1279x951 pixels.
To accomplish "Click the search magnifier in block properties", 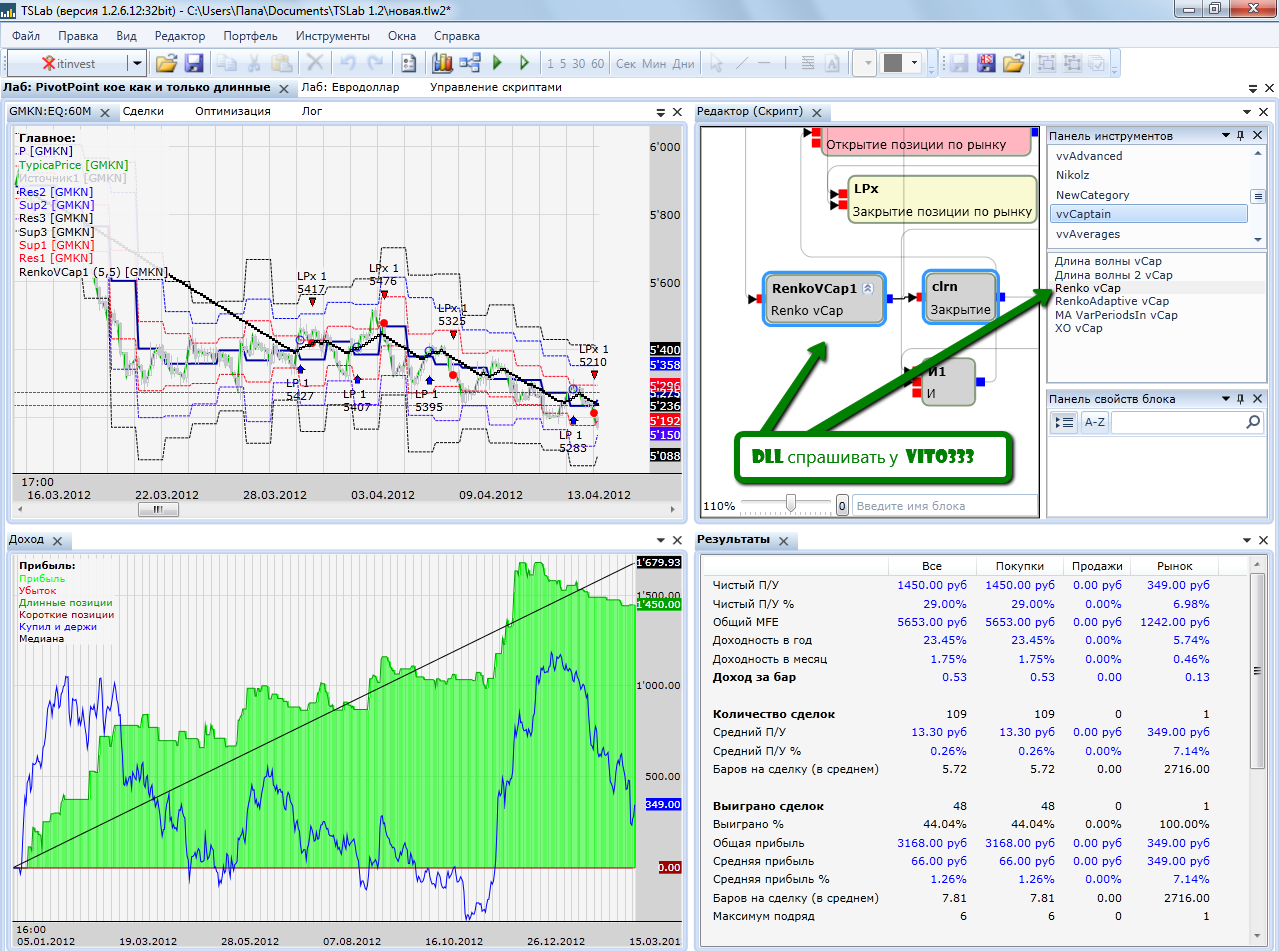I will tap(1253, 423).
